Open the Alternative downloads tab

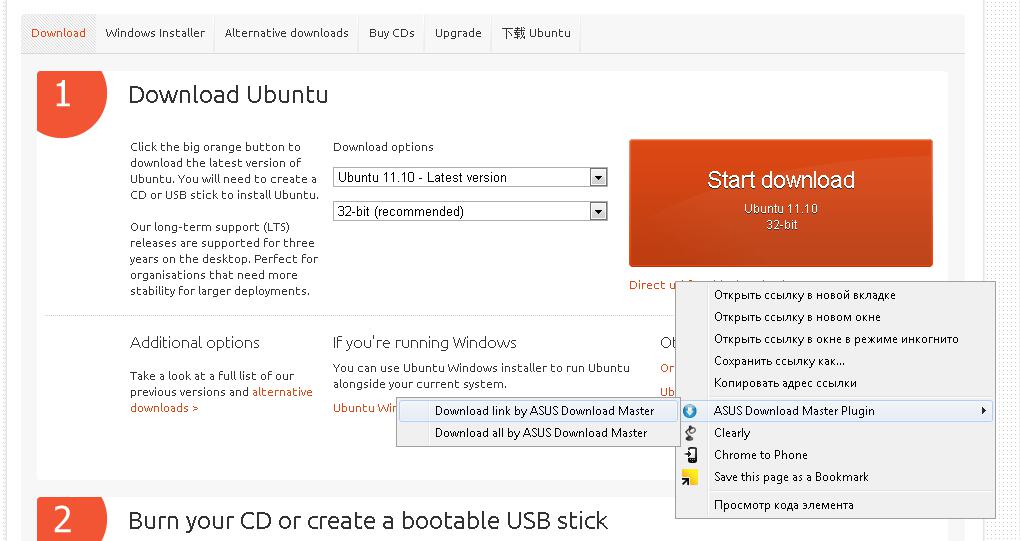287,33
